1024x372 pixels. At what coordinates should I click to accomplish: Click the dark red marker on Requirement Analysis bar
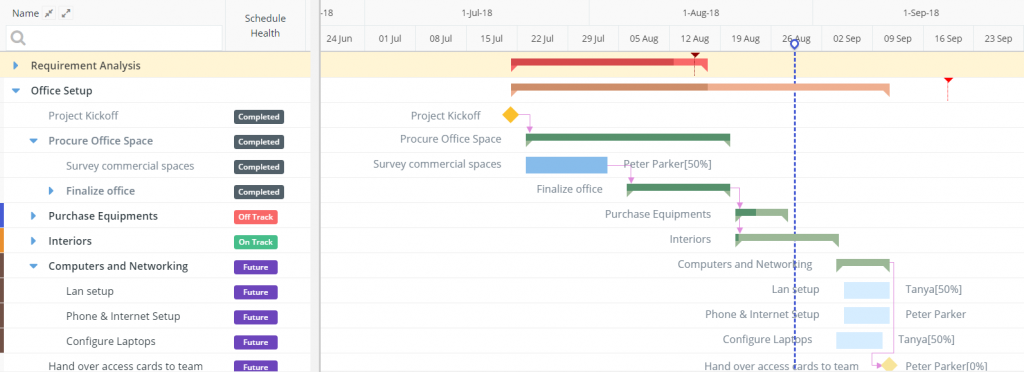coord(695,55)
